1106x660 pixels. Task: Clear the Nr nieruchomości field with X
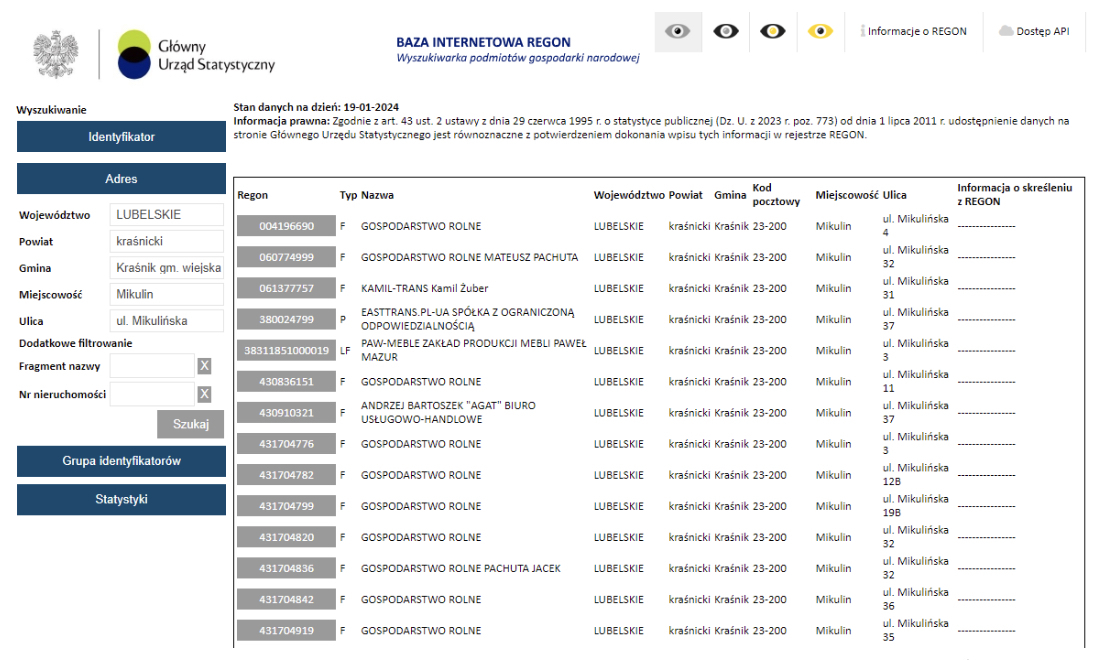[x=204, y=394]
